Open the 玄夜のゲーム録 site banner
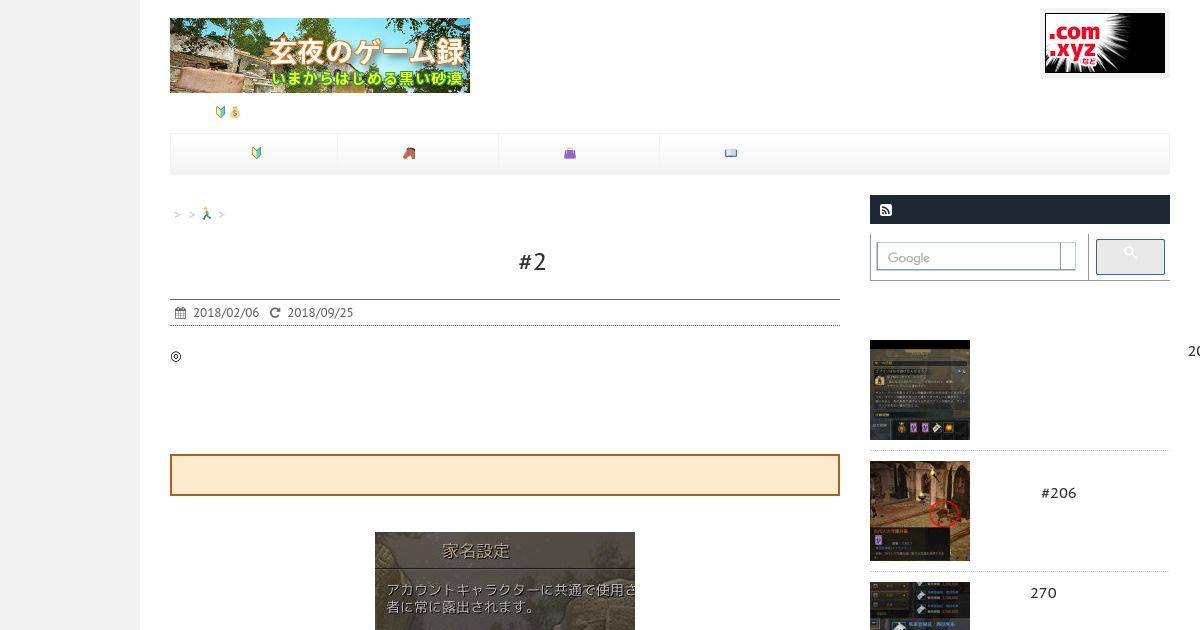 320,55
